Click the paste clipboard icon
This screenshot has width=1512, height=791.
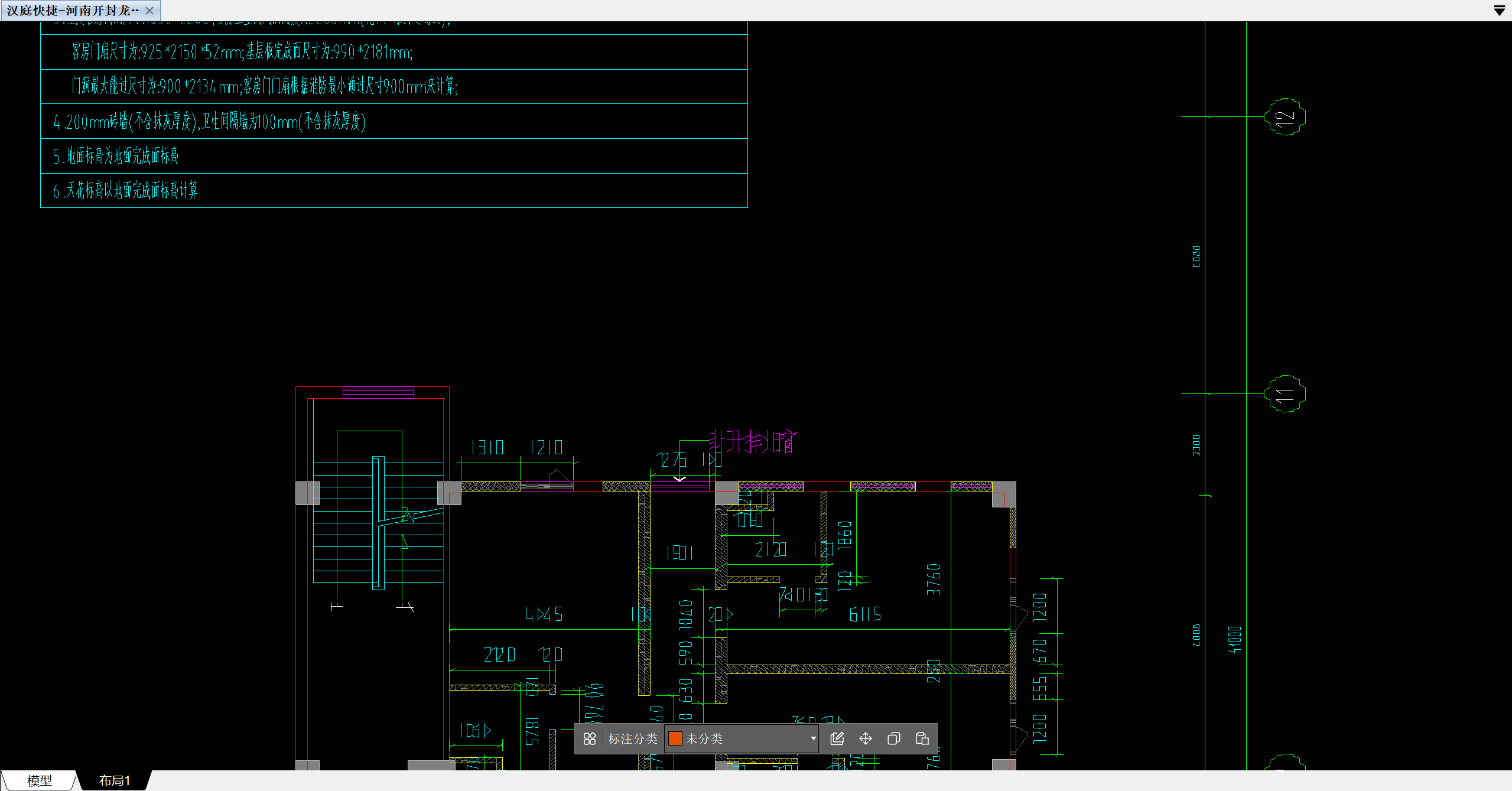click(922, 738)
